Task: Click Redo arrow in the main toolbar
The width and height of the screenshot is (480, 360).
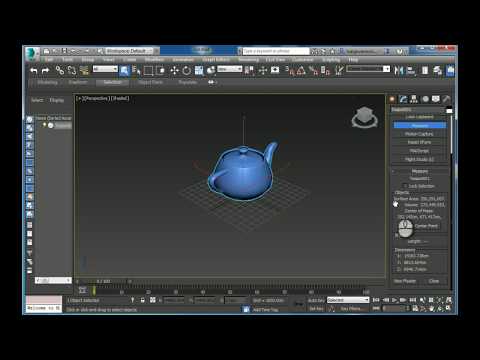Action: click(x=45, y=70)
